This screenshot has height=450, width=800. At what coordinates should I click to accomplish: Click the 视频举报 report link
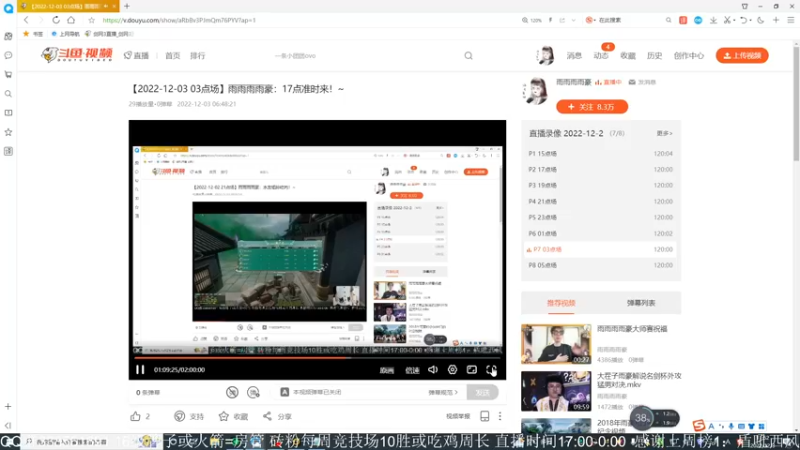(x=458, y=416)
